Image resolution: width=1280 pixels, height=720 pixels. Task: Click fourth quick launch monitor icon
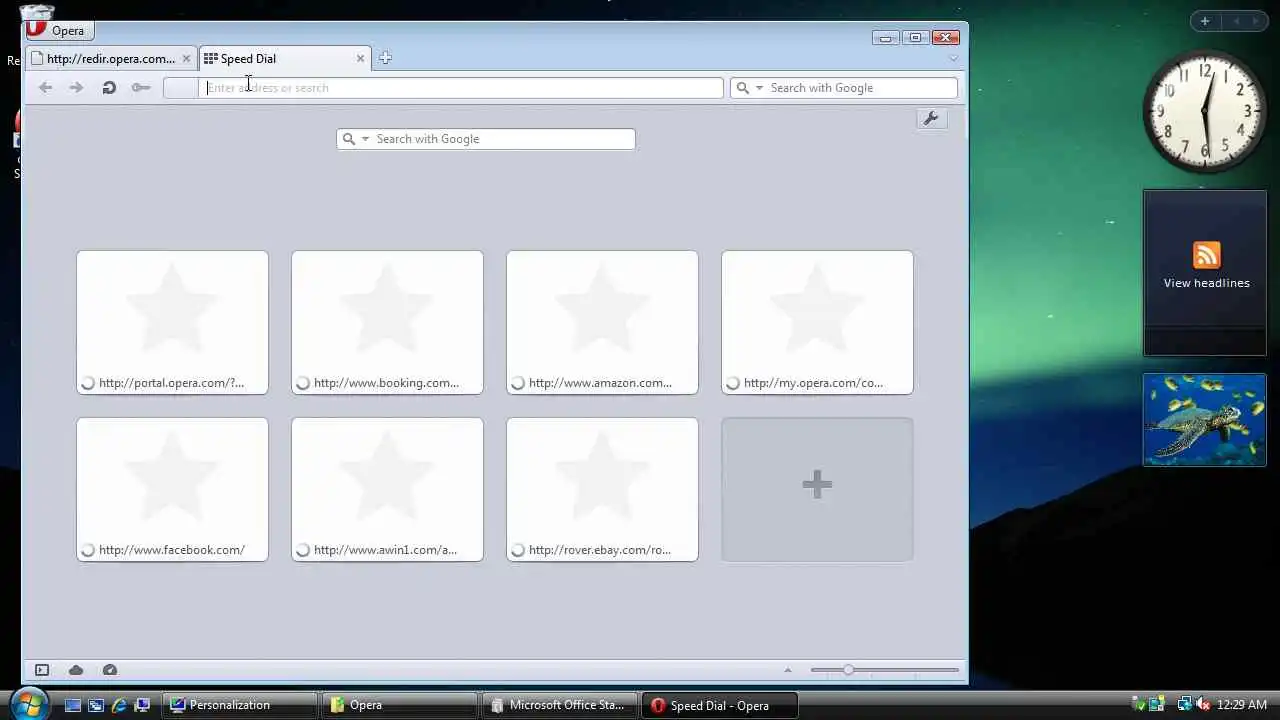pyautogui.click(x=142, y=705)
